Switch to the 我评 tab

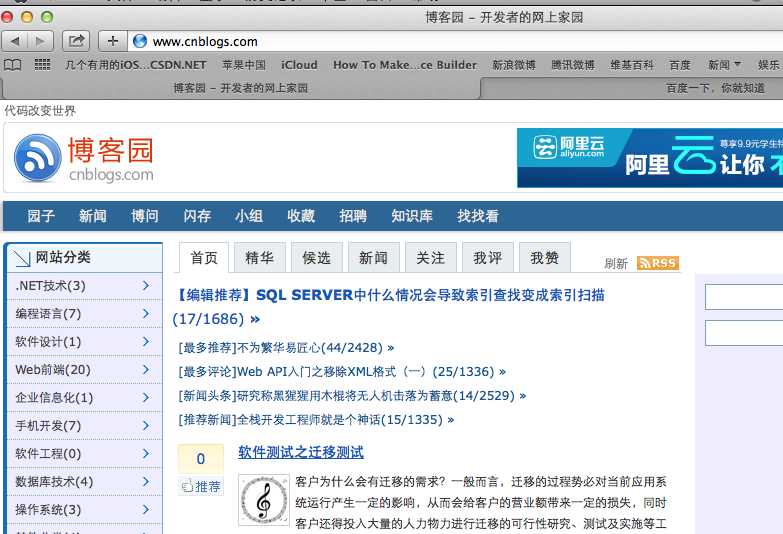pos(487,258)
